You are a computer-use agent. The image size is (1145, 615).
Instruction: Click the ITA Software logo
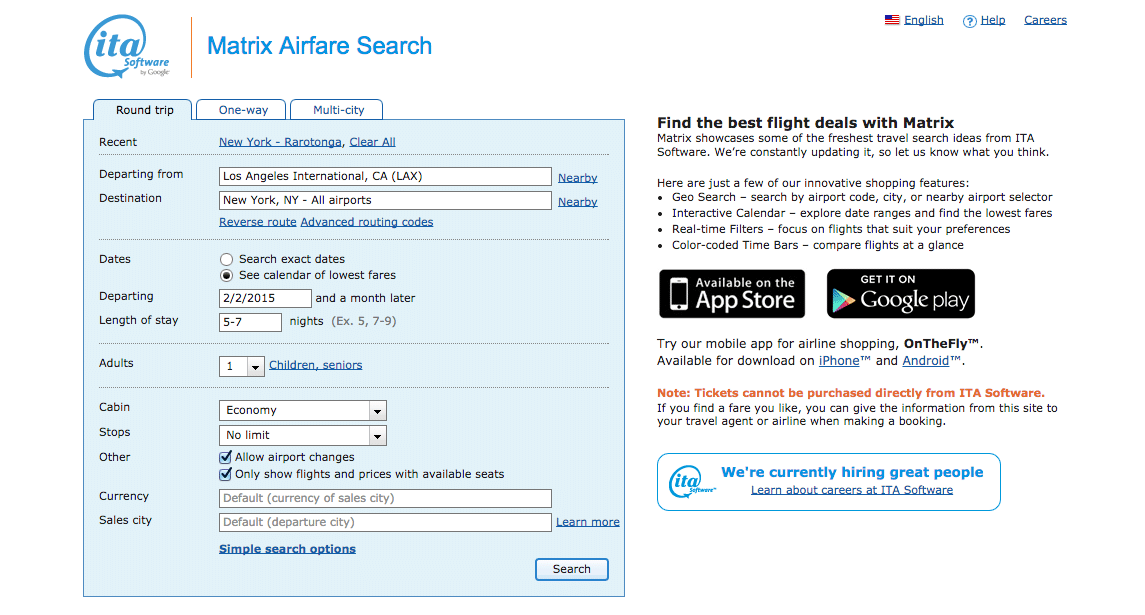click(127, 46)
